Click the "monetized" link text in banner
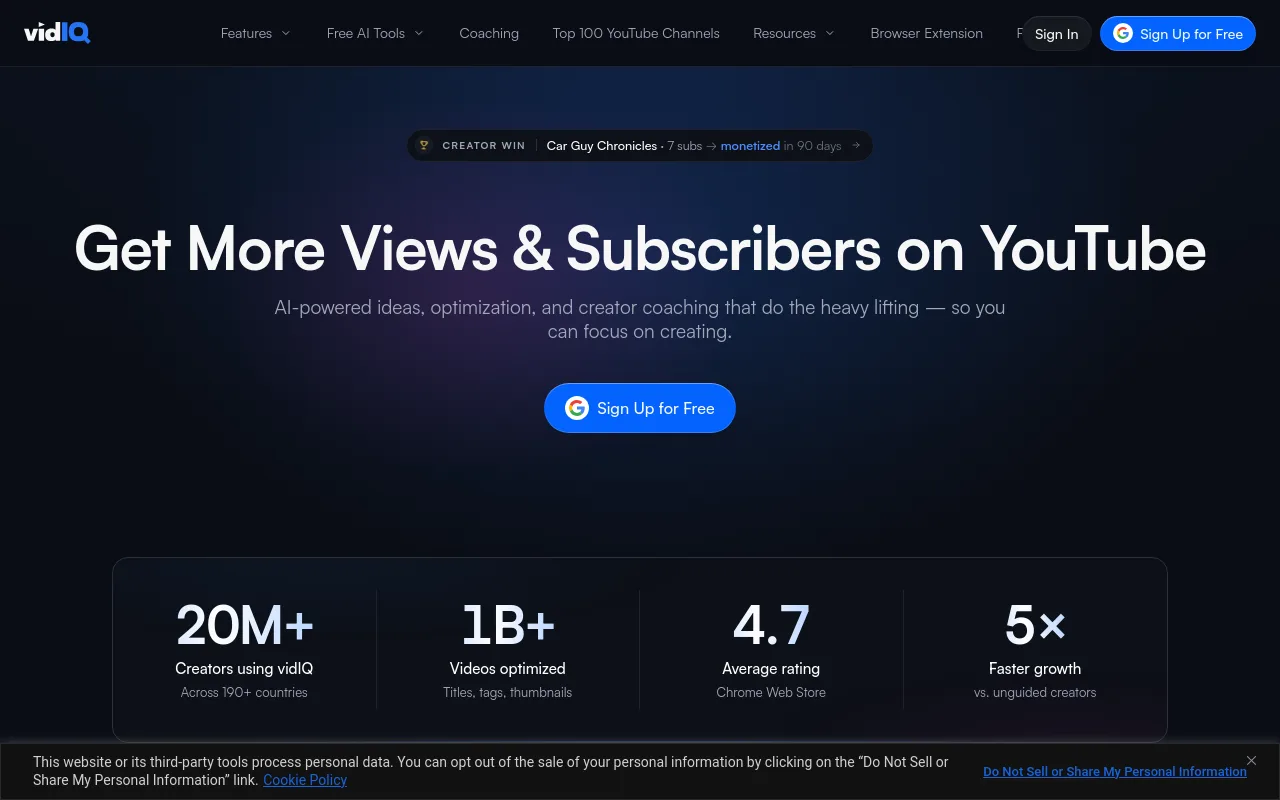This screenshot has height=800, width=1280. coord(750,146)
